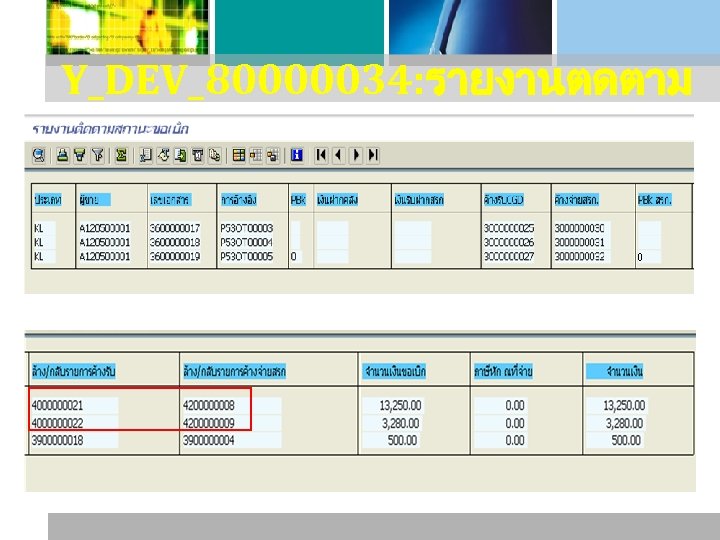Click the Save layout icon
This screenshot has height=540, width=720.
(273, 155)
